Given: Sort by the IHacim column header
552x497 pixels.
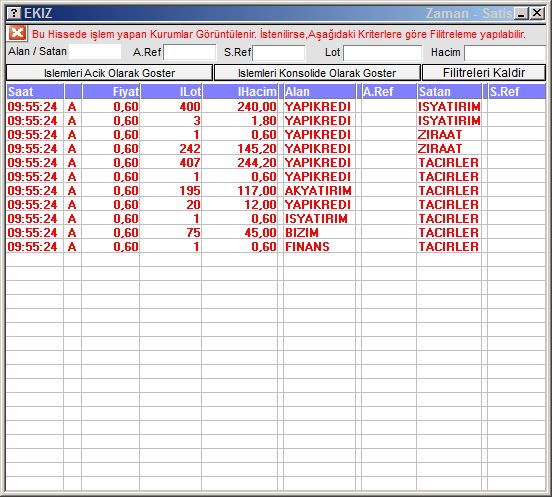Looking at the screenshot, I should (x=240, y=92).
